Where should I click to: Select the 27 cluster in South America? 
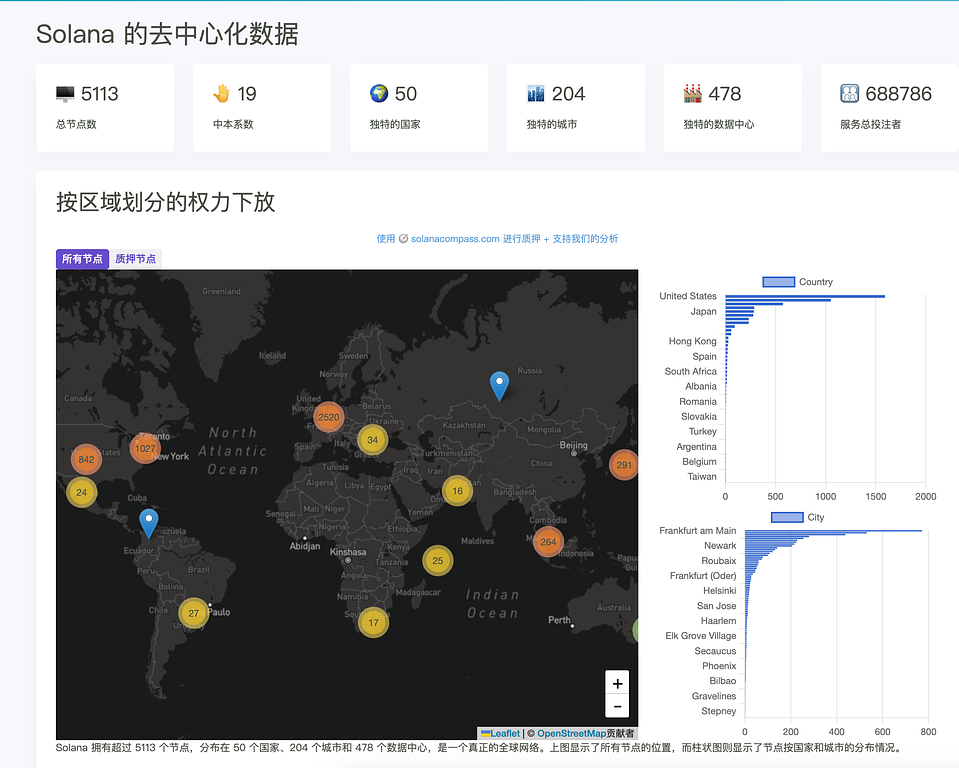[194, 613]
